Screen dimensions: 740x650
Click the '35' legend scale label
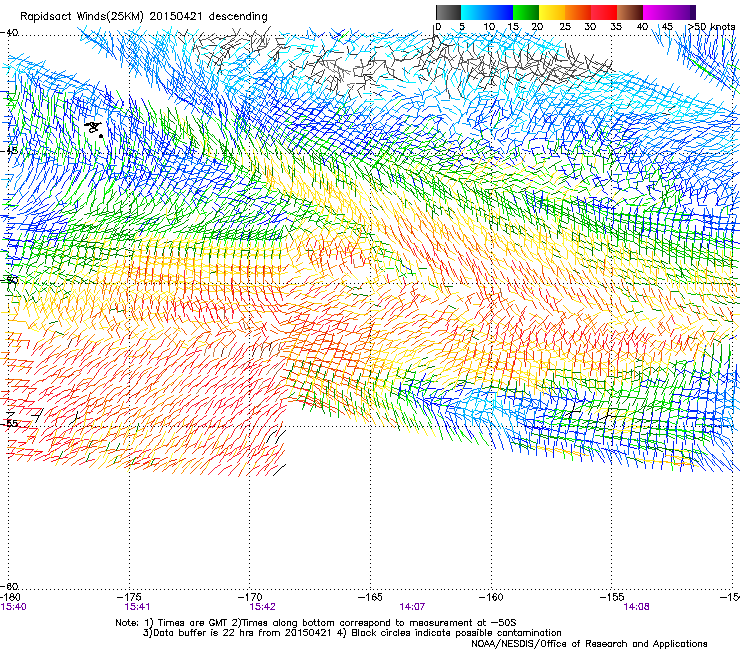click(616, 27)
